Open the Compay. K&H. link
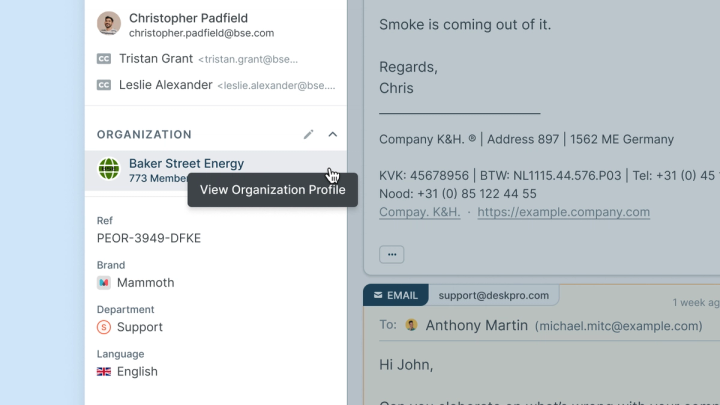The width and height of the screenshot is (720, 405). 419,212
